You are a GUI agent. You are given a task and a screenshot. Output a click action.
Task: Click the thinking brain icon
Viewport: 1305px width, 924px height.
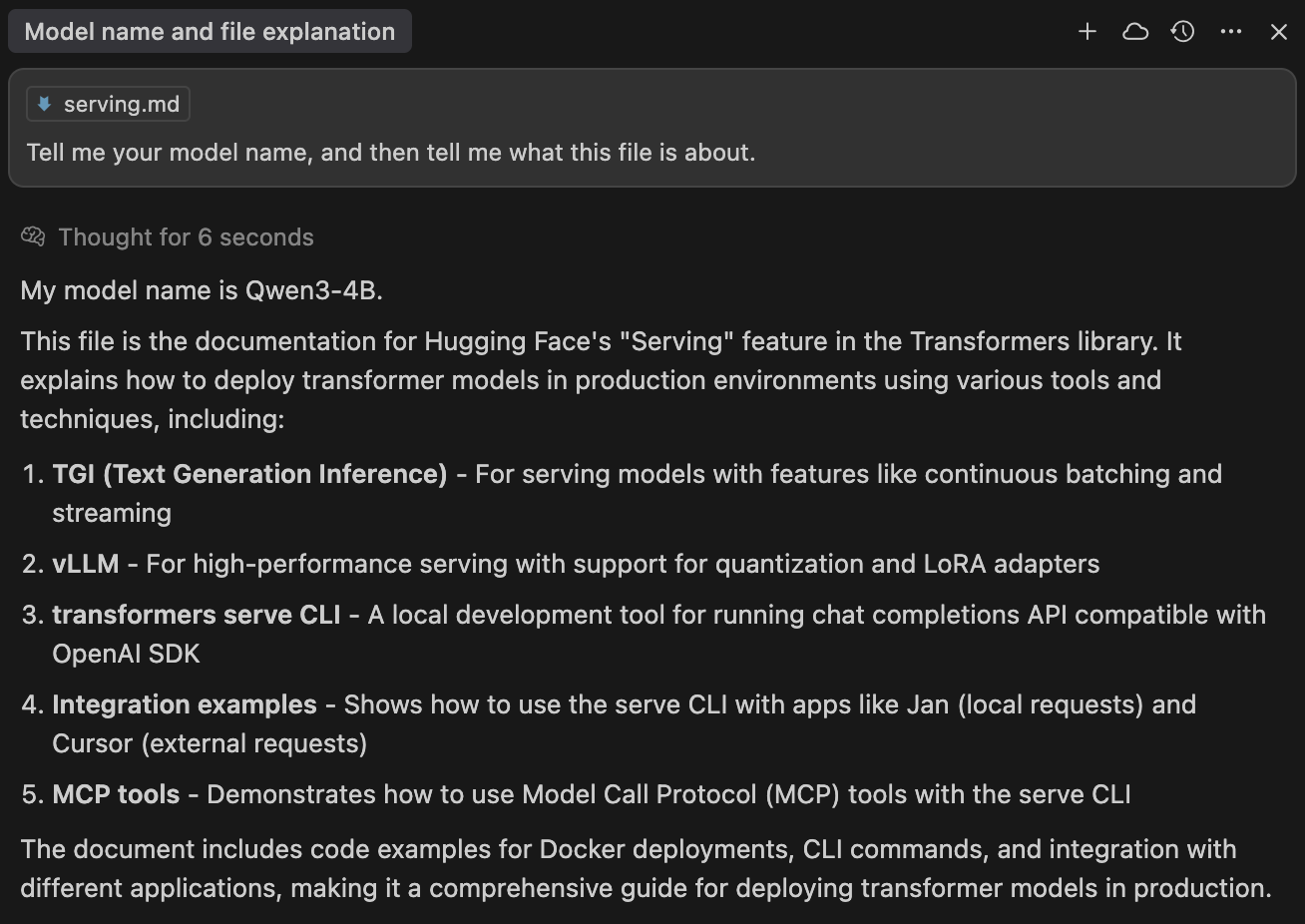point(33,237)
